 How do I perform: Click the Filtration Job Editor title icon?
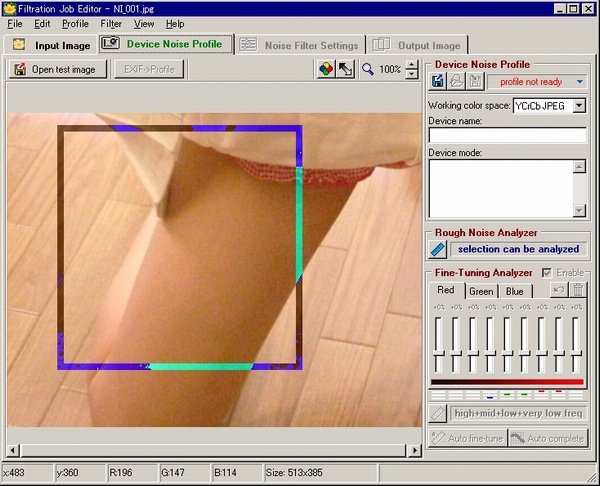point(9,8)
